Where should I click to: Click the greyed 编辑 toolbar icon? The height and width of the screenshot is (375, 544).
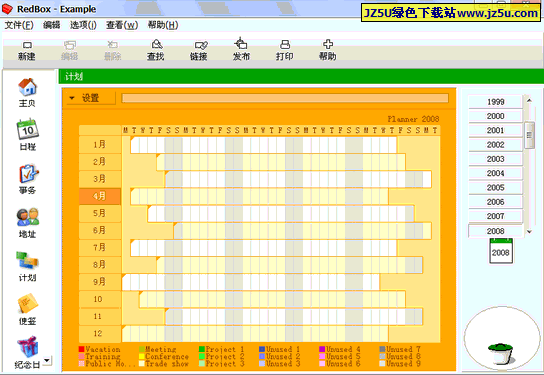[69, 51]
